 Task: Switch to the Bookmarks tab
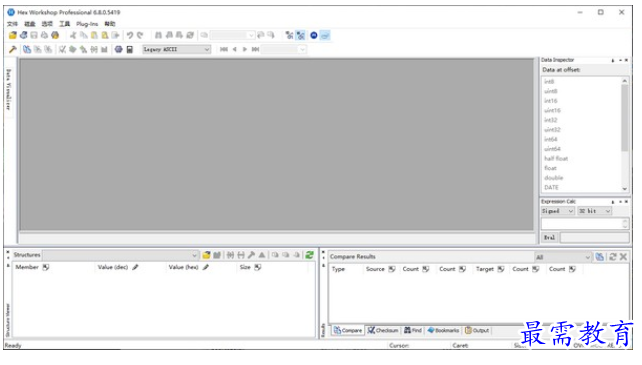click(x=443, y=330)
